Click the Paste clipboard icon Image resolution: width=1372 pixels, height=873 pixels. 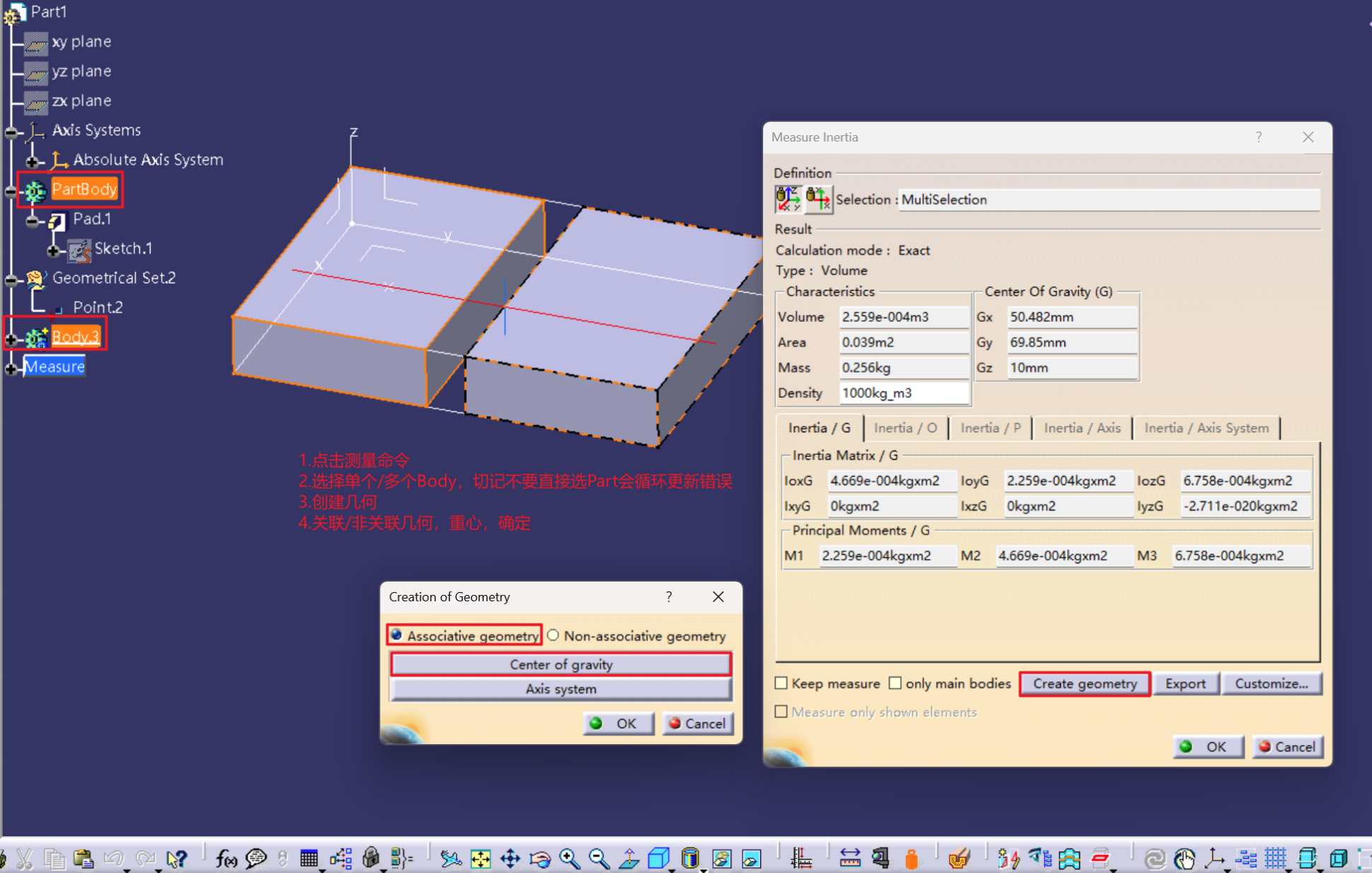click(83, 858)
